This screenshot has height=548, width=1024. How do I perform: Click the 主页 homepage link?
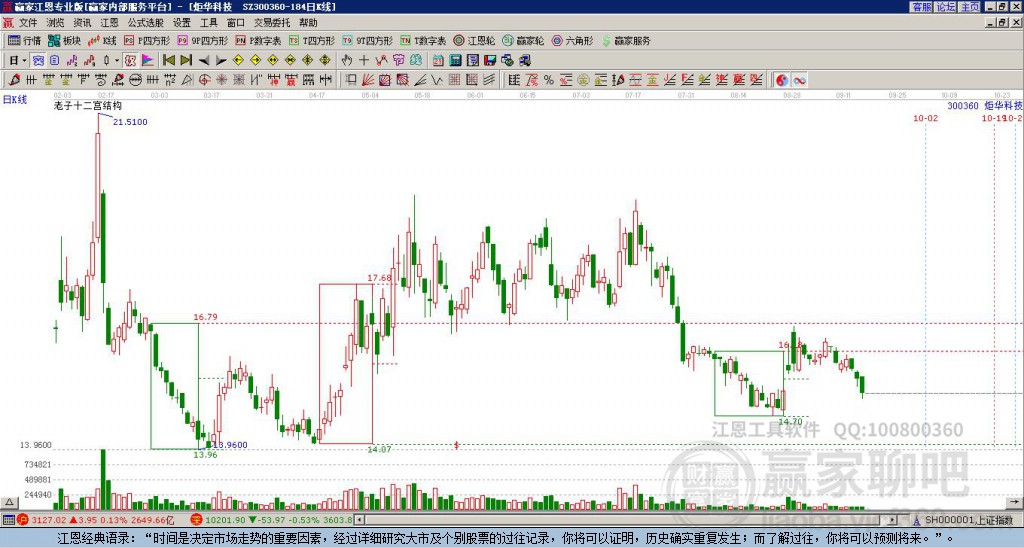click(x=970, y=7)
